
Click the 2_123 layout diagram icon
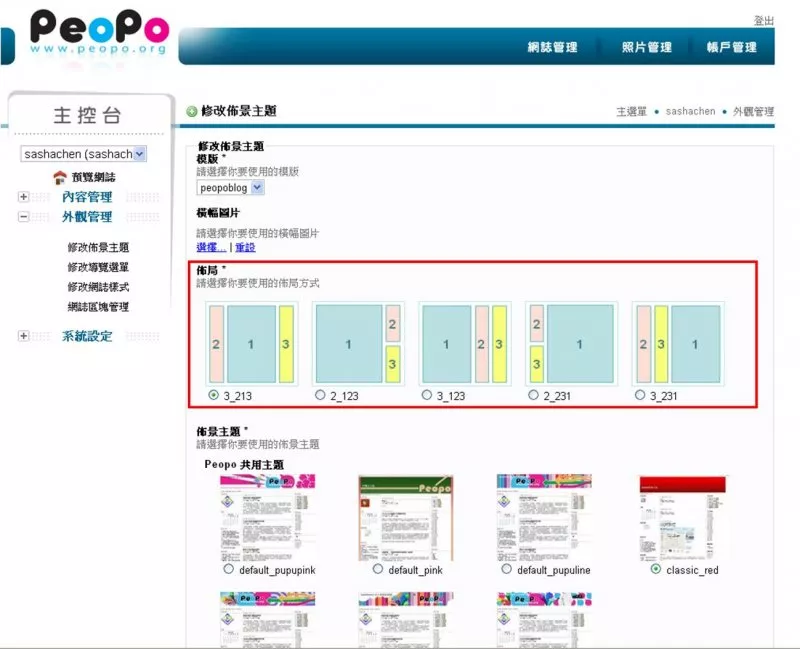(357, 344)
